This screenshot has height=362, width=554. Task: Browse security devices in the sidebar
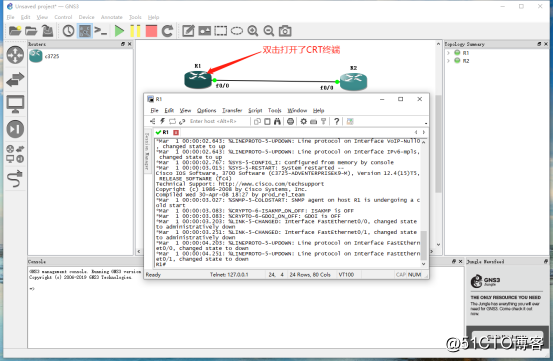[x=15, y=129]
